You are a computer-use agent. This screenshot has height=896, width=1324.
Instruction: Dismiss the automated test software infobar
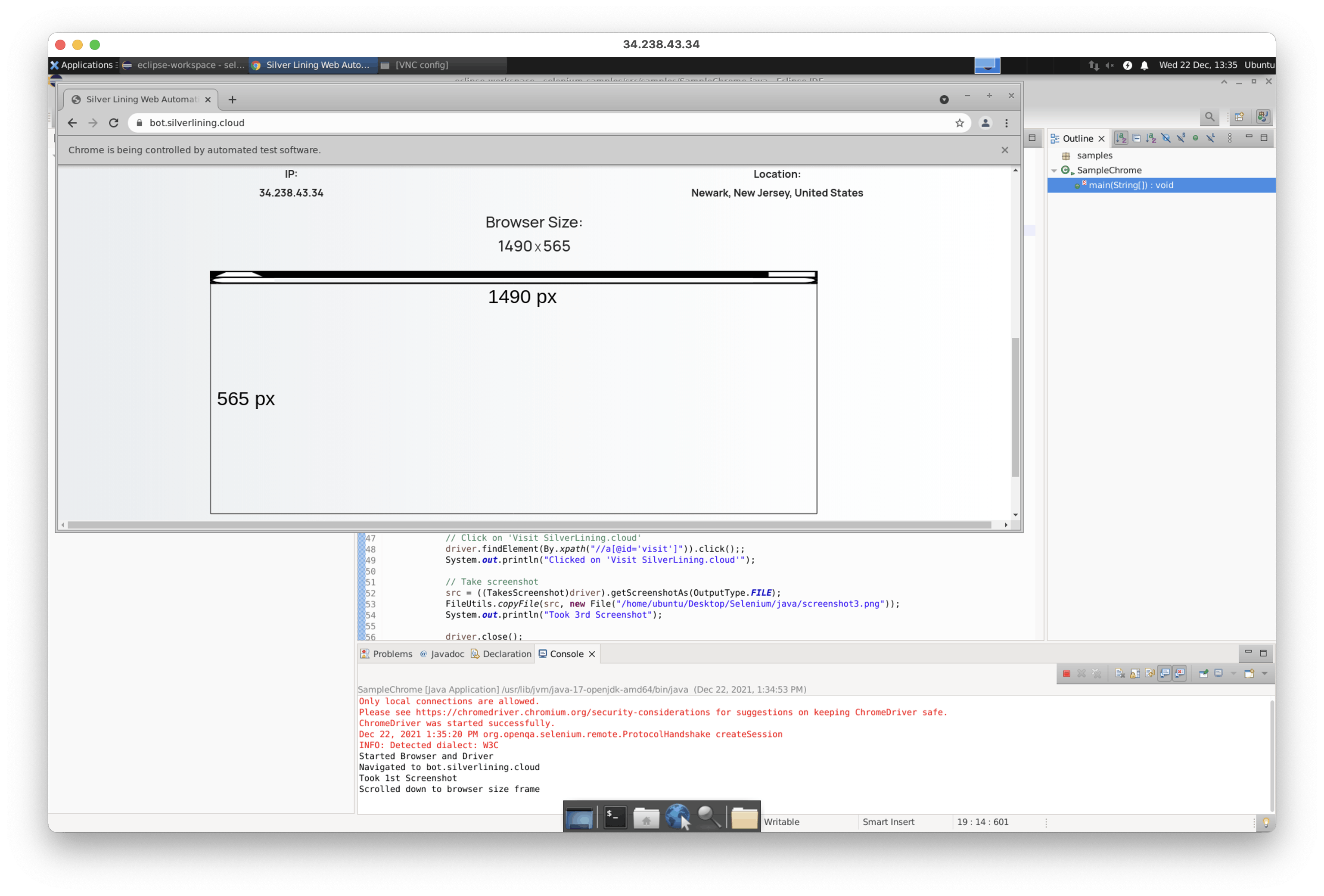point(1005,150)
